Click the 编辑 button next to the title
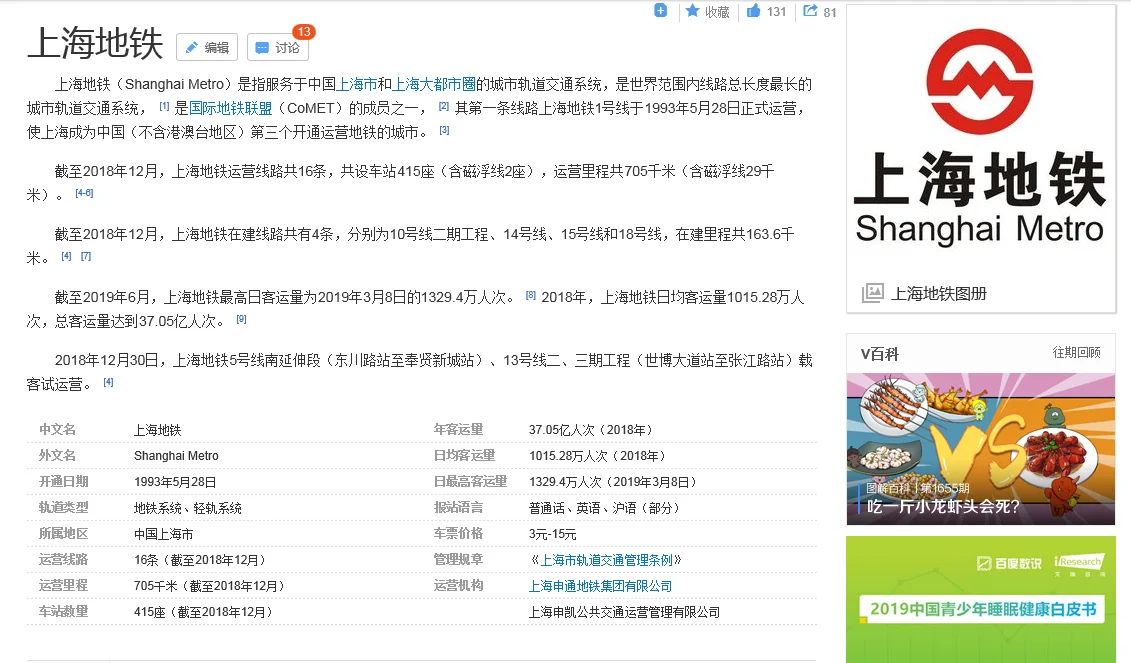 pos(205,46)
